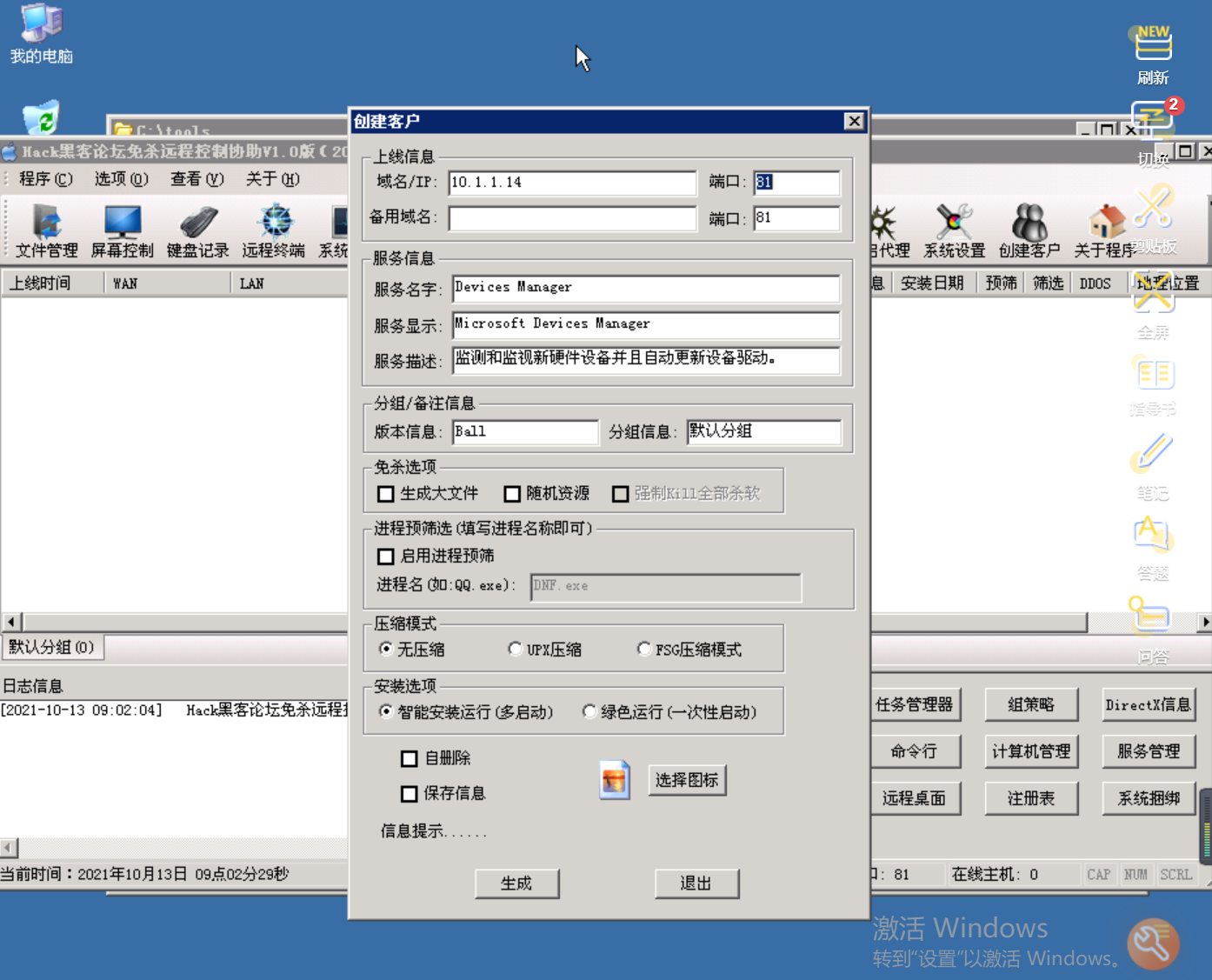The width and height of the screenshot is (1212, 980).
Task: Click the 分组信息 input field
Action: 764,432
